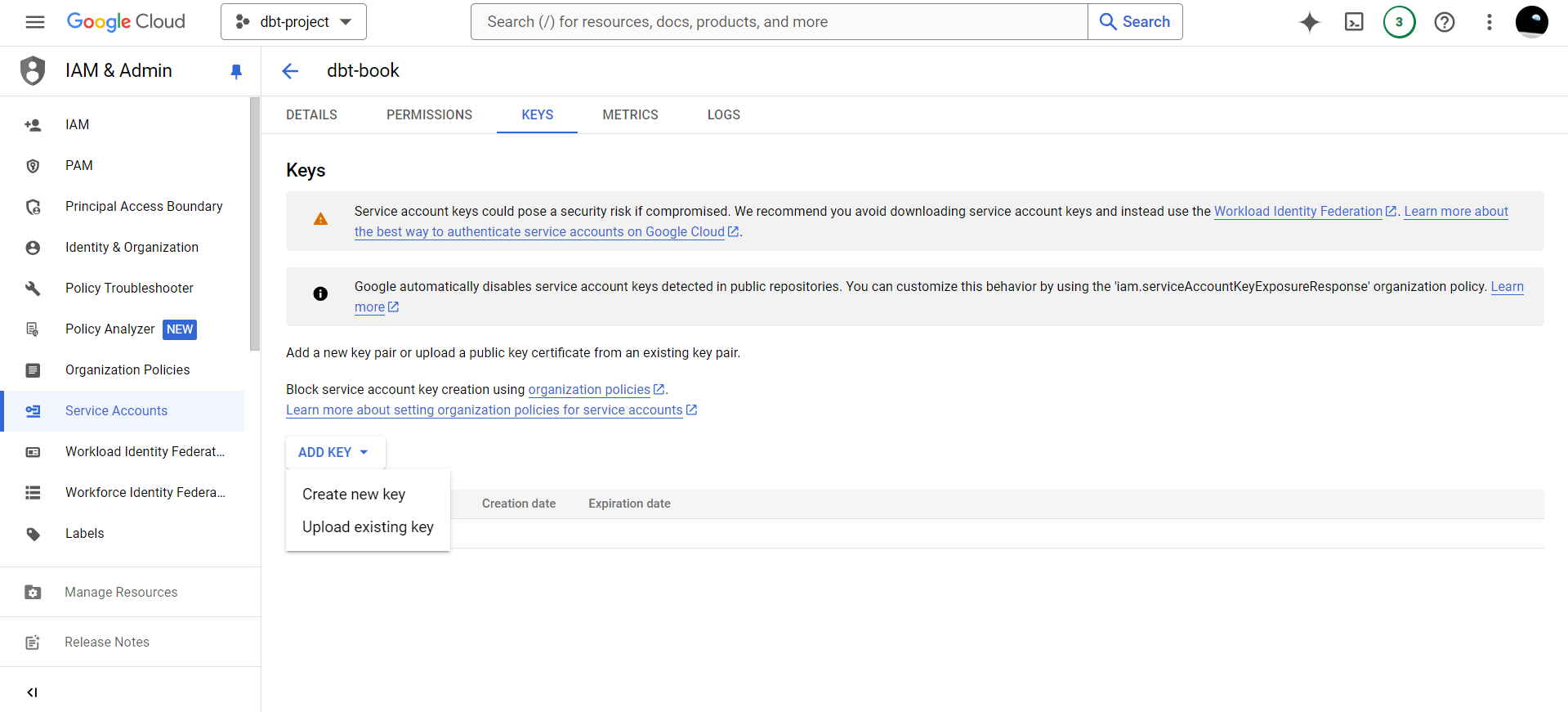
Task: Click the Labels tag icon
Action: click(x=33, y=534)
